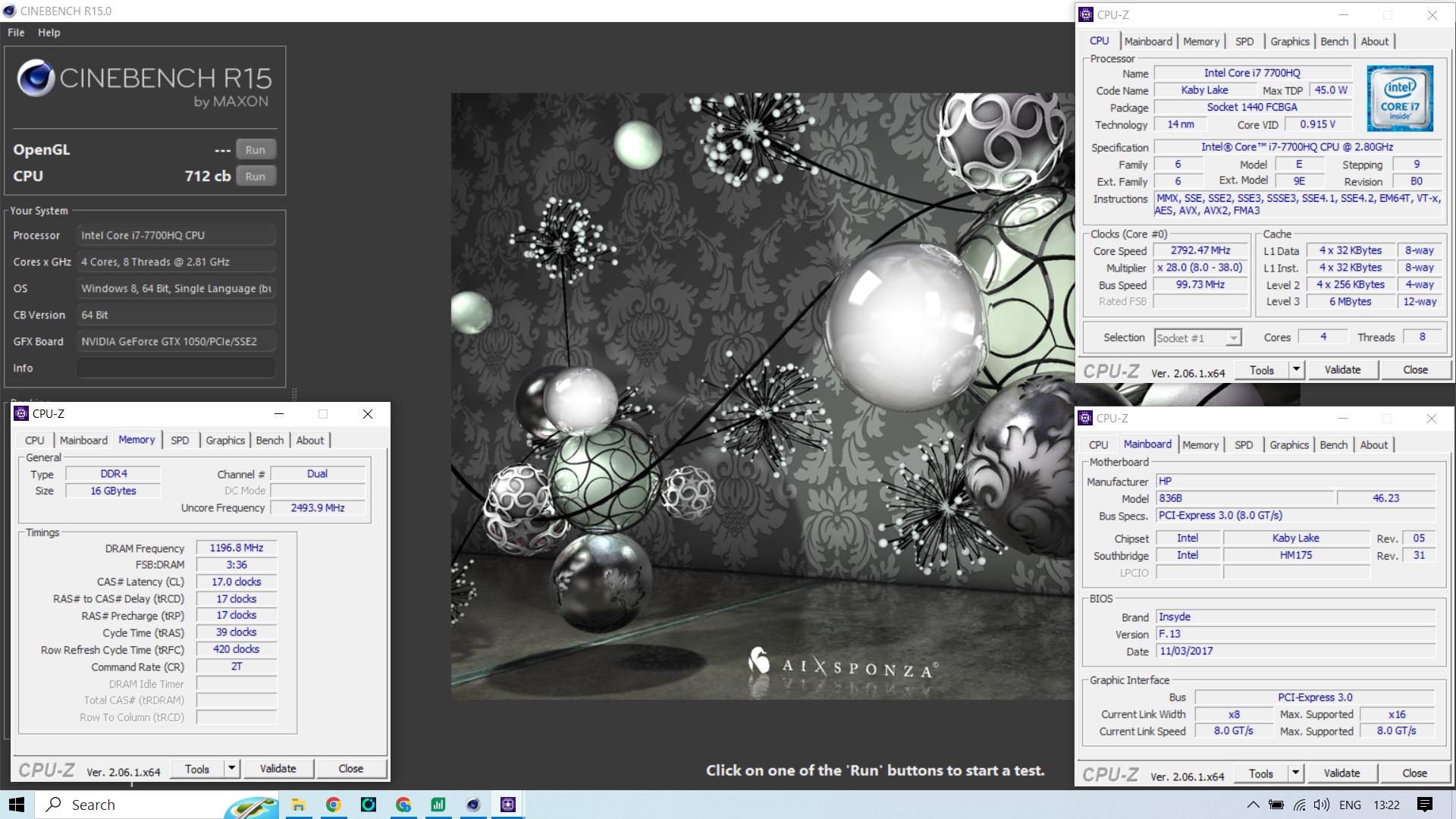The width and height of the screenshot is (1456, 819).
Task: Click Validate in the Mainboard CPU-Z window
Action: (1341, 773)
